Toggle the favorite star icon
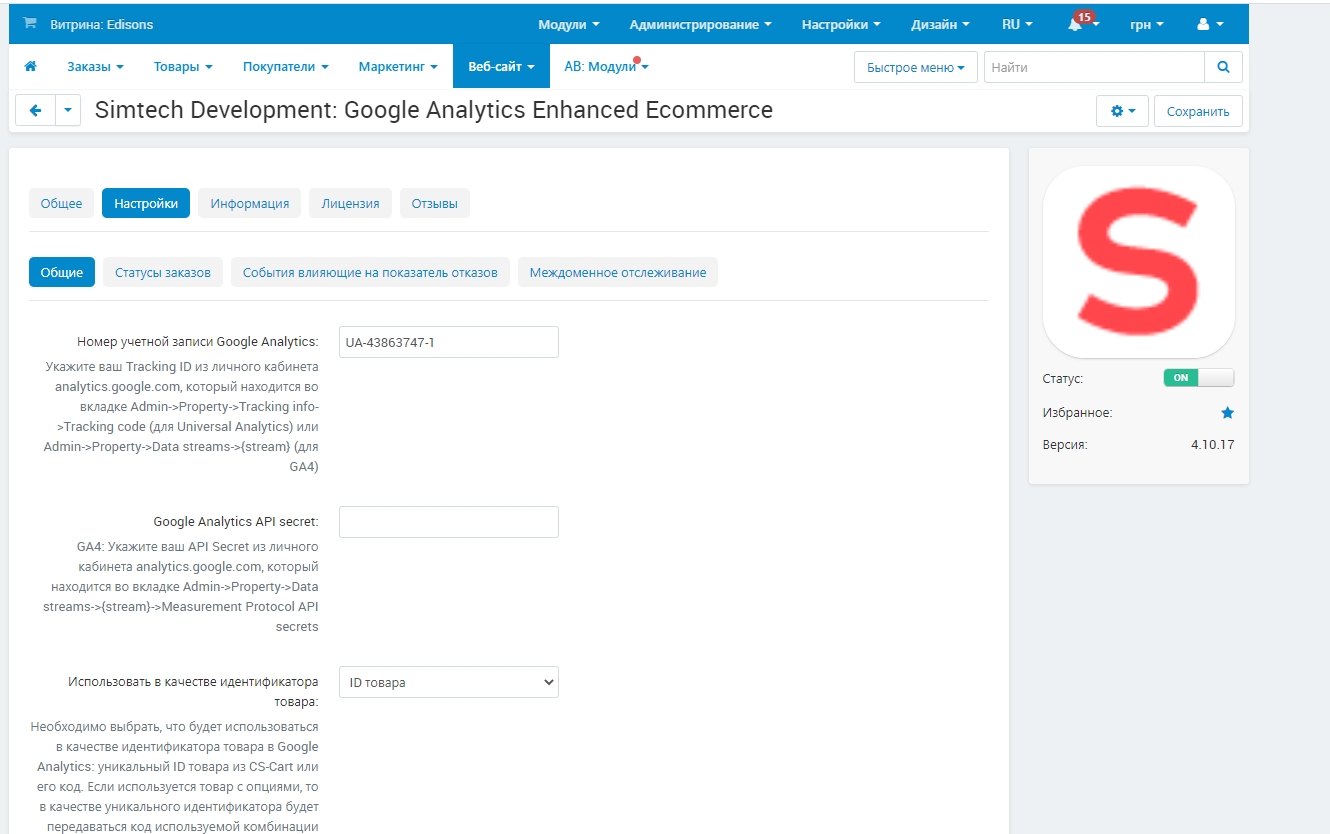This screenshot has width=1330, height=834. coord(1227,412)
